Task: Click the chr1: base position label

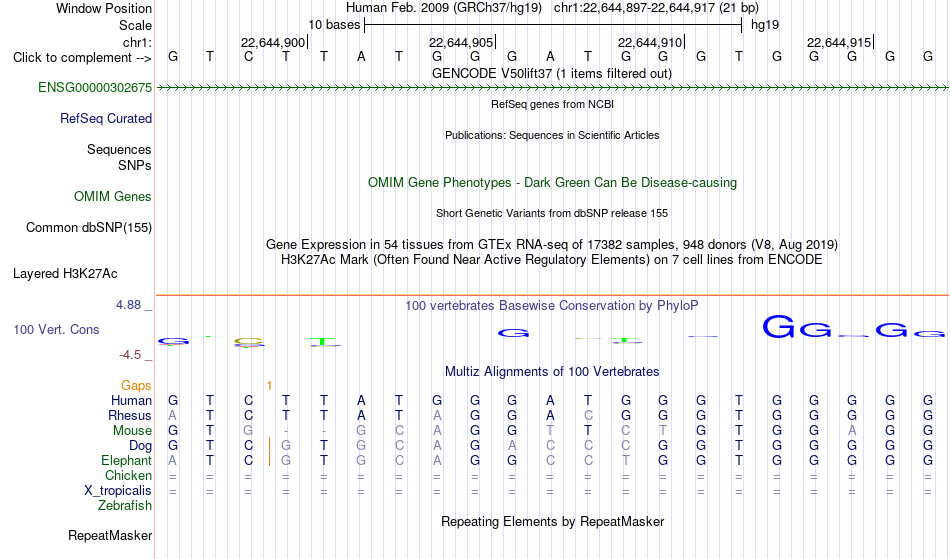Action: coord(137,42)
